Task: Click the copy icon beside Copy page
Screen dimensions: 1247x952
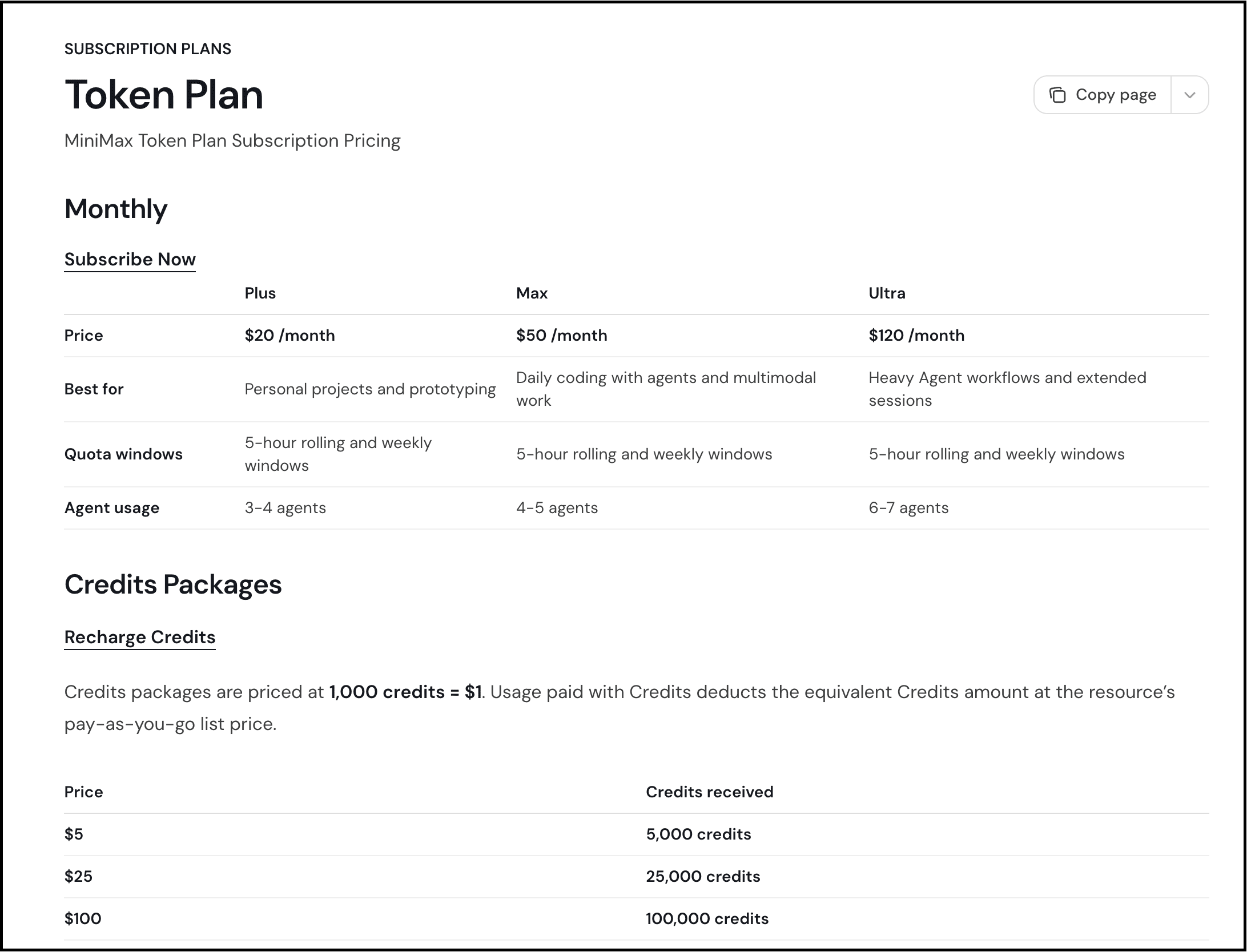Action: pos(1057,95)
